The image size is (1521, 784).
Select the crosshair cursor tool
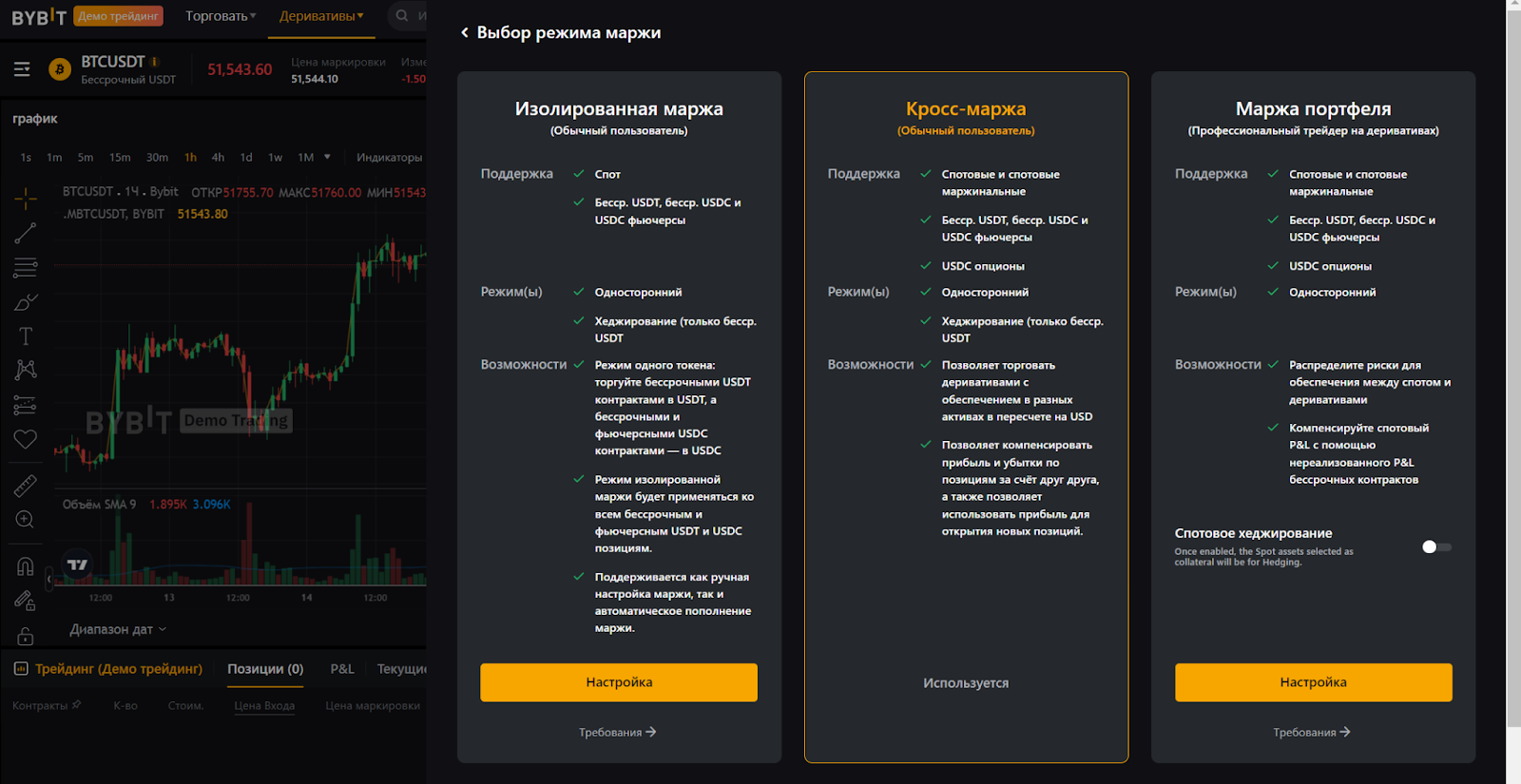click(26, 198)
